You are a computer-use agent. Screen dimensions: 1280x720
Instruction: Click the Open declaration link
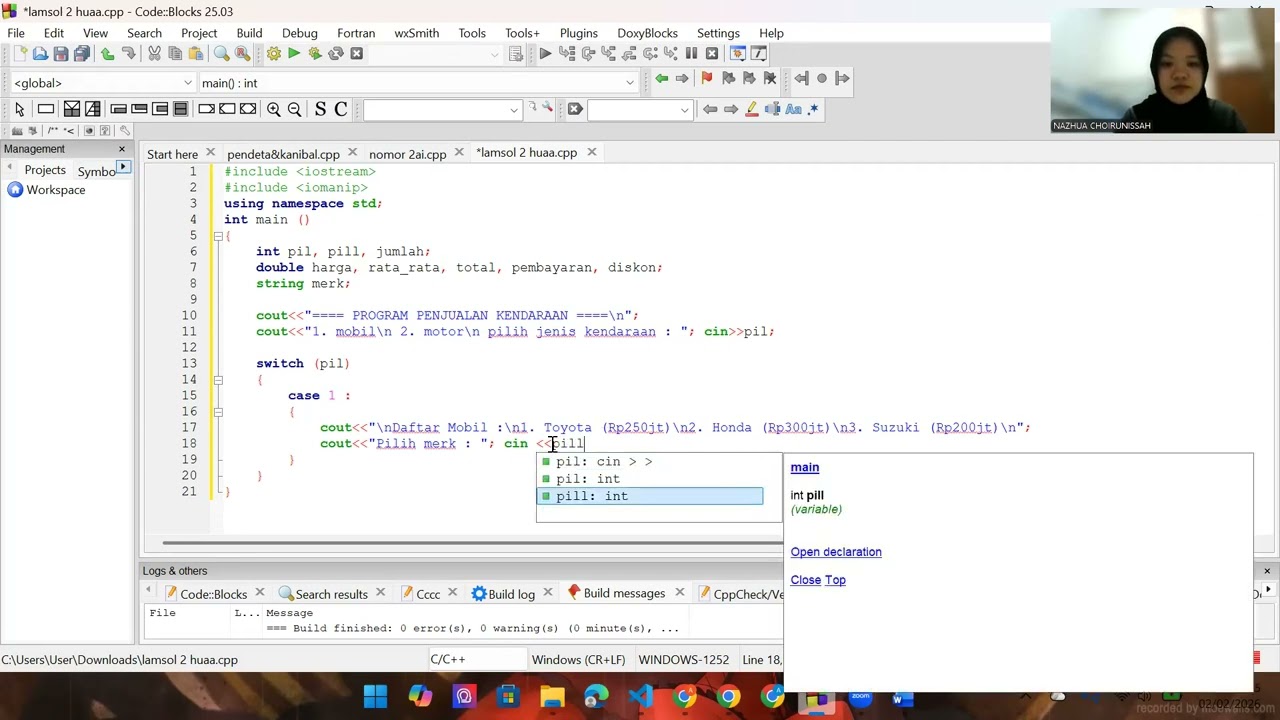(x=836, y=552)
